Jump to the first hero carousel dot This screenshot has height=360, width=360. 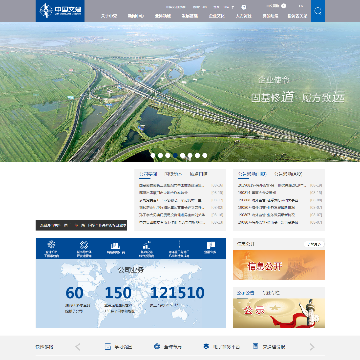click(153, 155)
